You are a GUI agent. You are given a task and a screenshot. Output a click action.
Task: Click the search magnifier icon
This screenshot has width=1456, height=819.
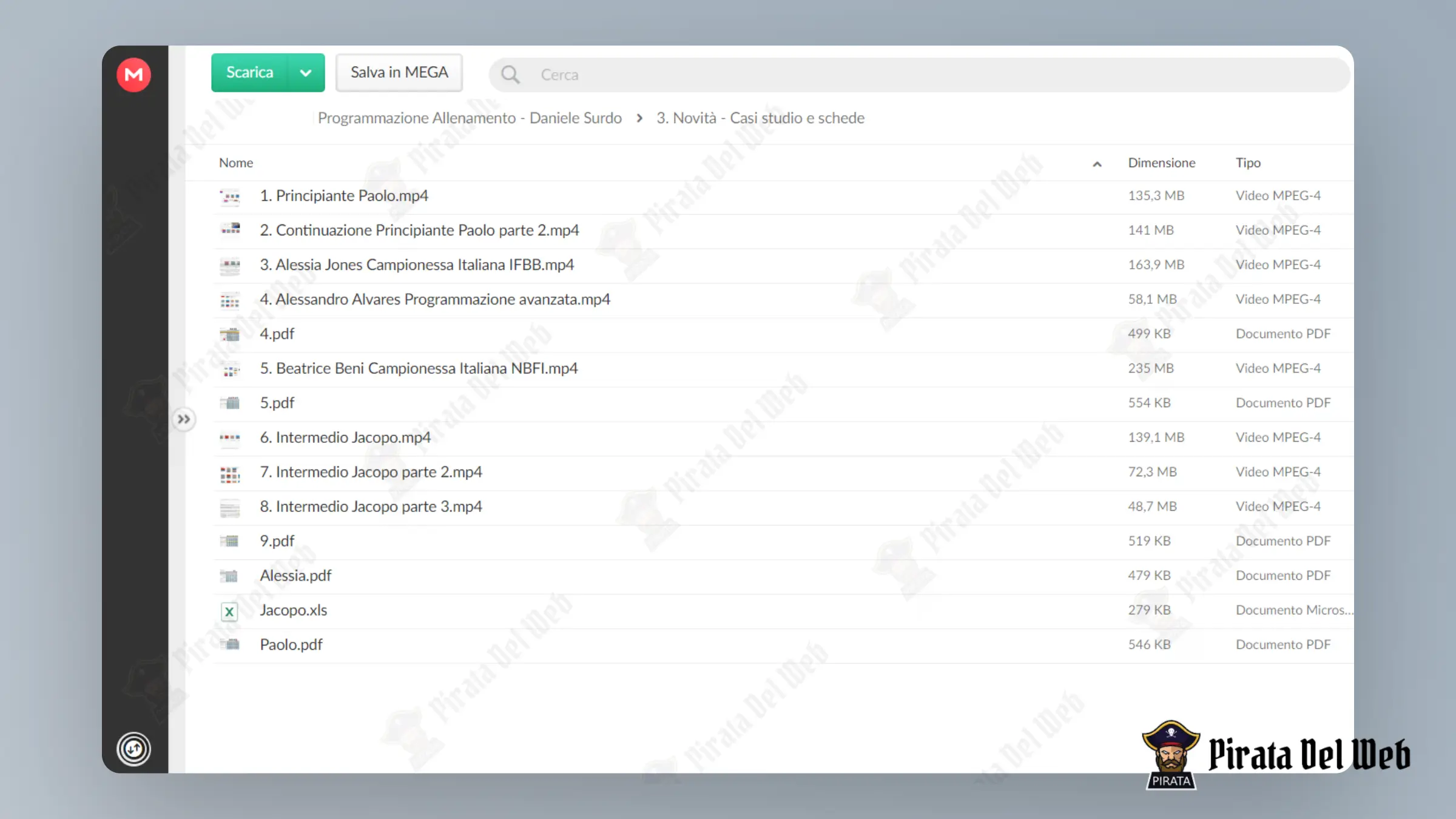coord(510,75)
